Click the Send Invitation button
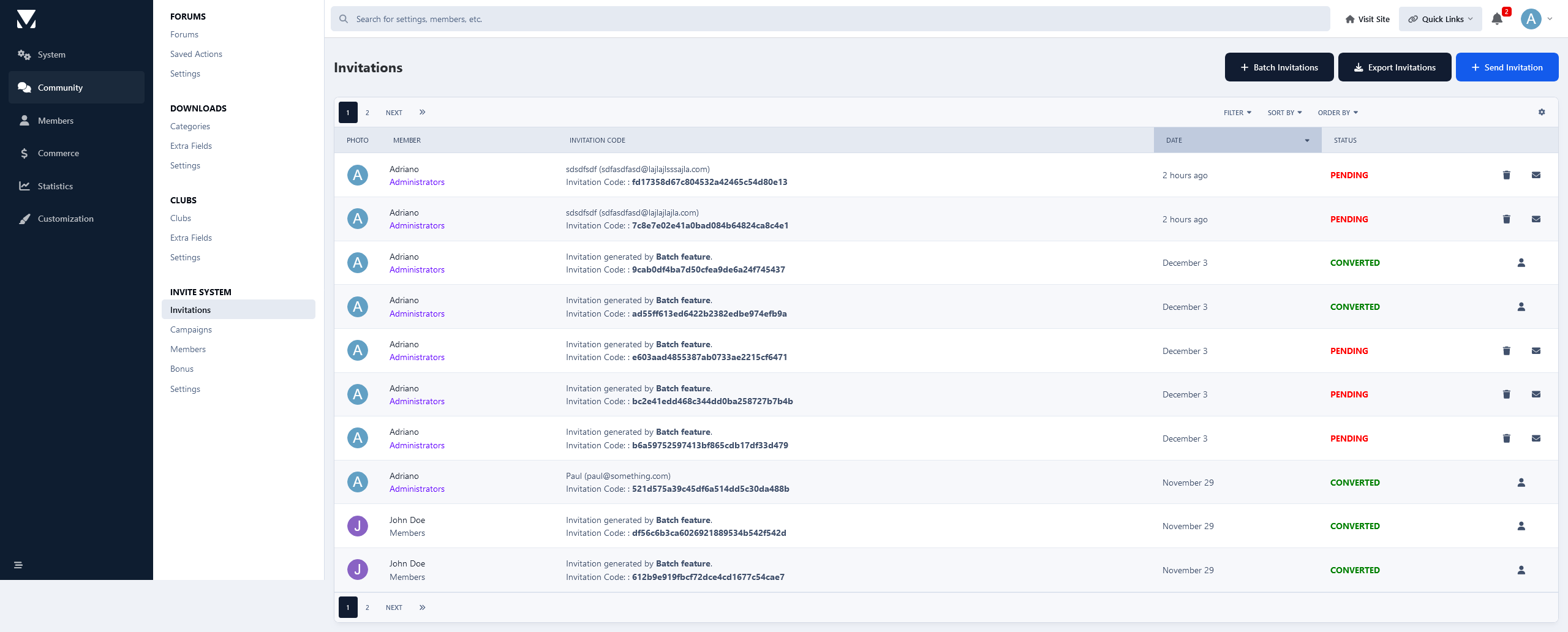This screenshot has height=632, width=1568. 1507,67
